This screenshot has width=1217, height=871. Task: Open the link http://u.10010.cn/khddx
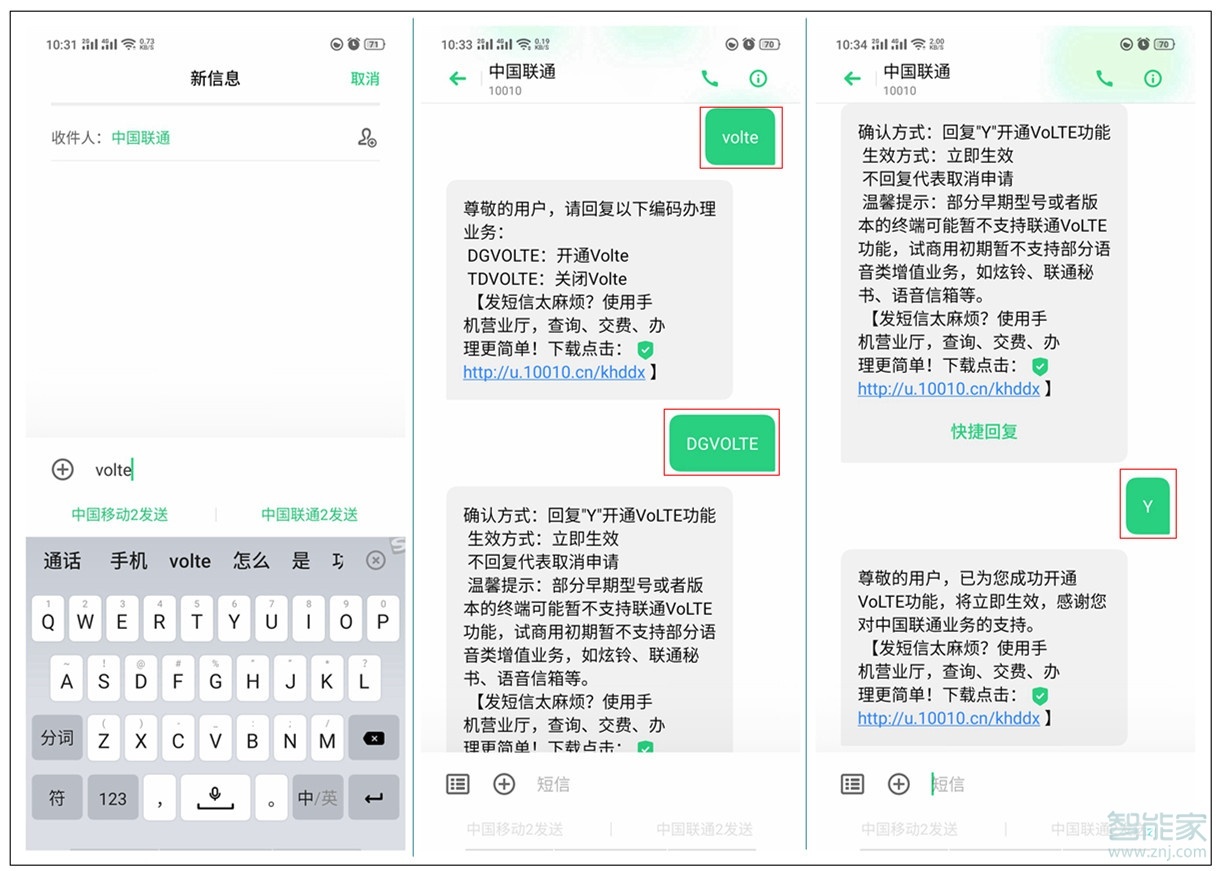point(949,388)
